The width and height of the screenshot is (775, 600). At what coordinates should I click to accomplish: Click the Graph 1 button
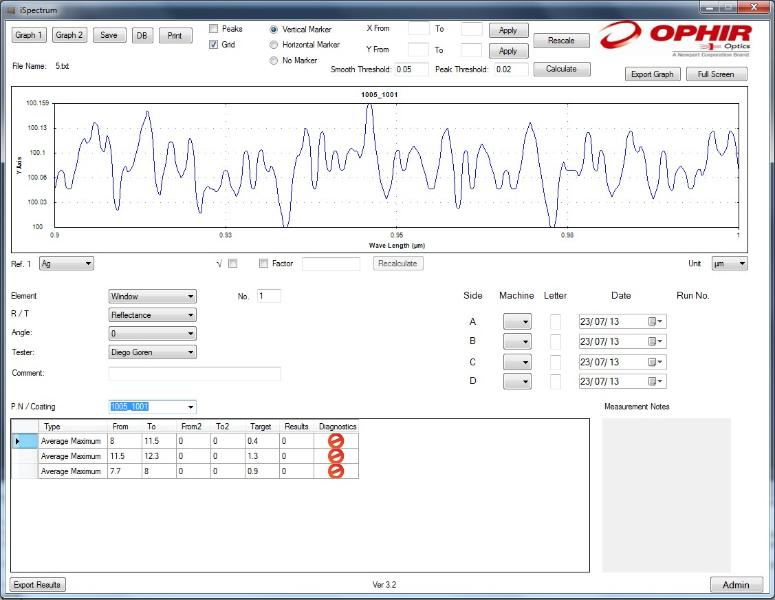tap(29, 35)
